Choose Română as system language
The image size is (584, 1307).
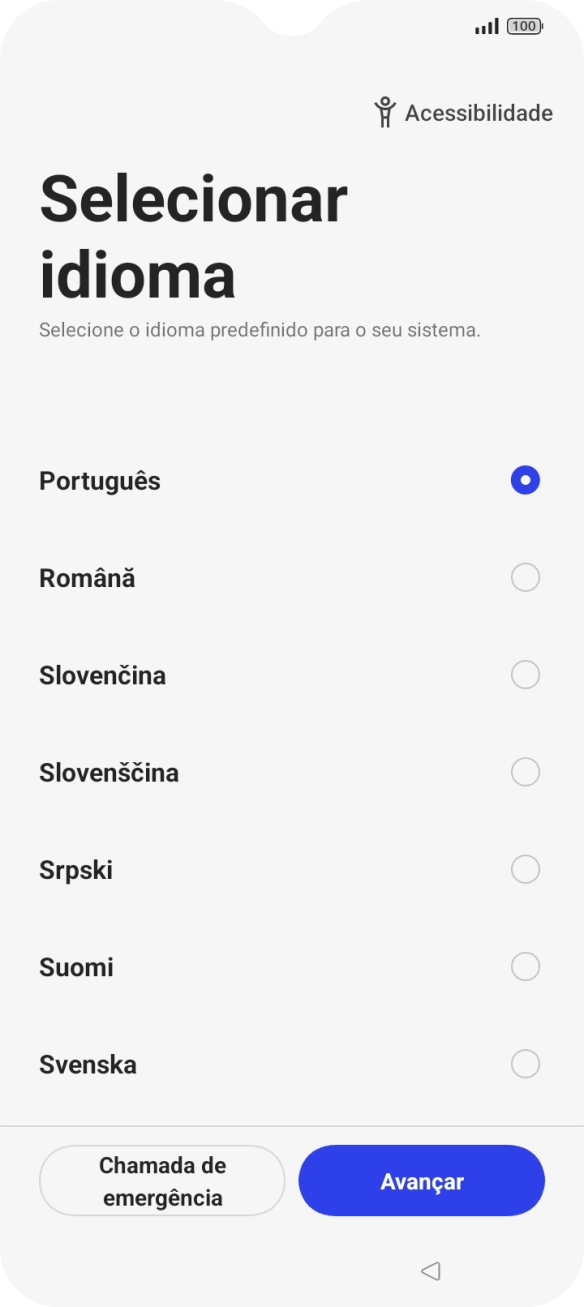tap(524, 578)
